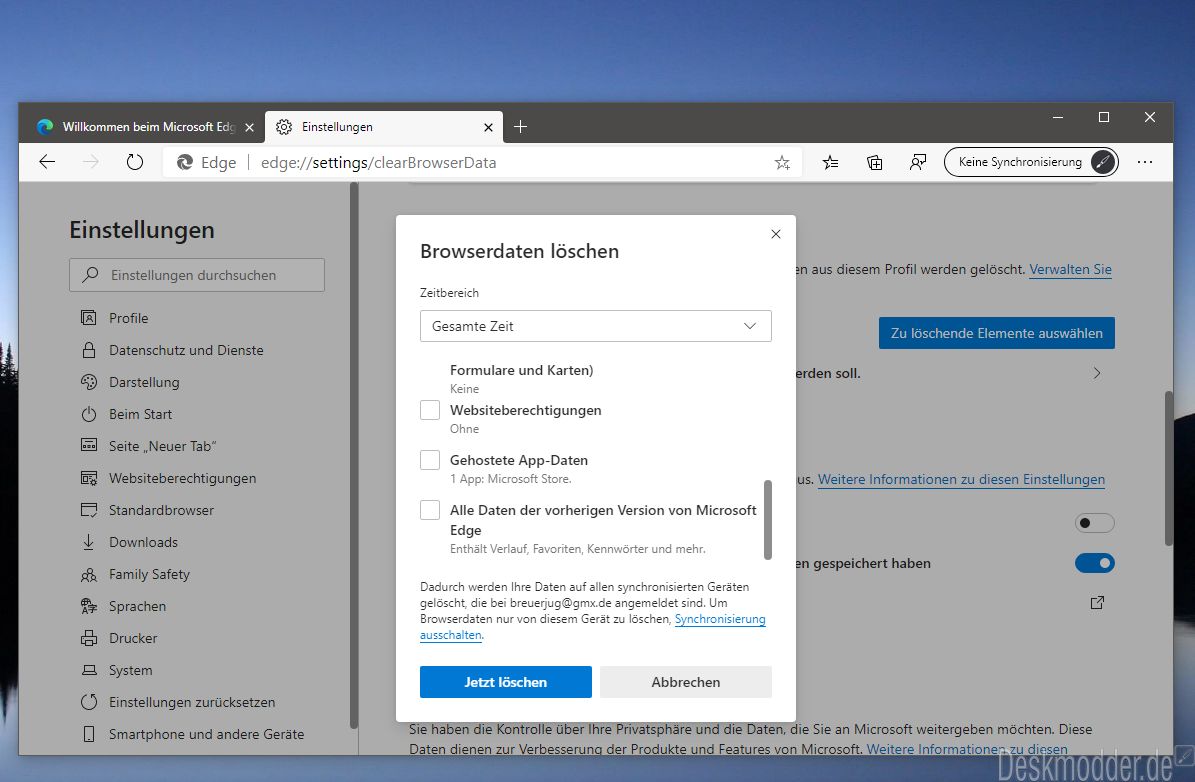Click the Formulare und Karten) label
This screenshot has width=1195, height=782.
[x=521, y=370]
